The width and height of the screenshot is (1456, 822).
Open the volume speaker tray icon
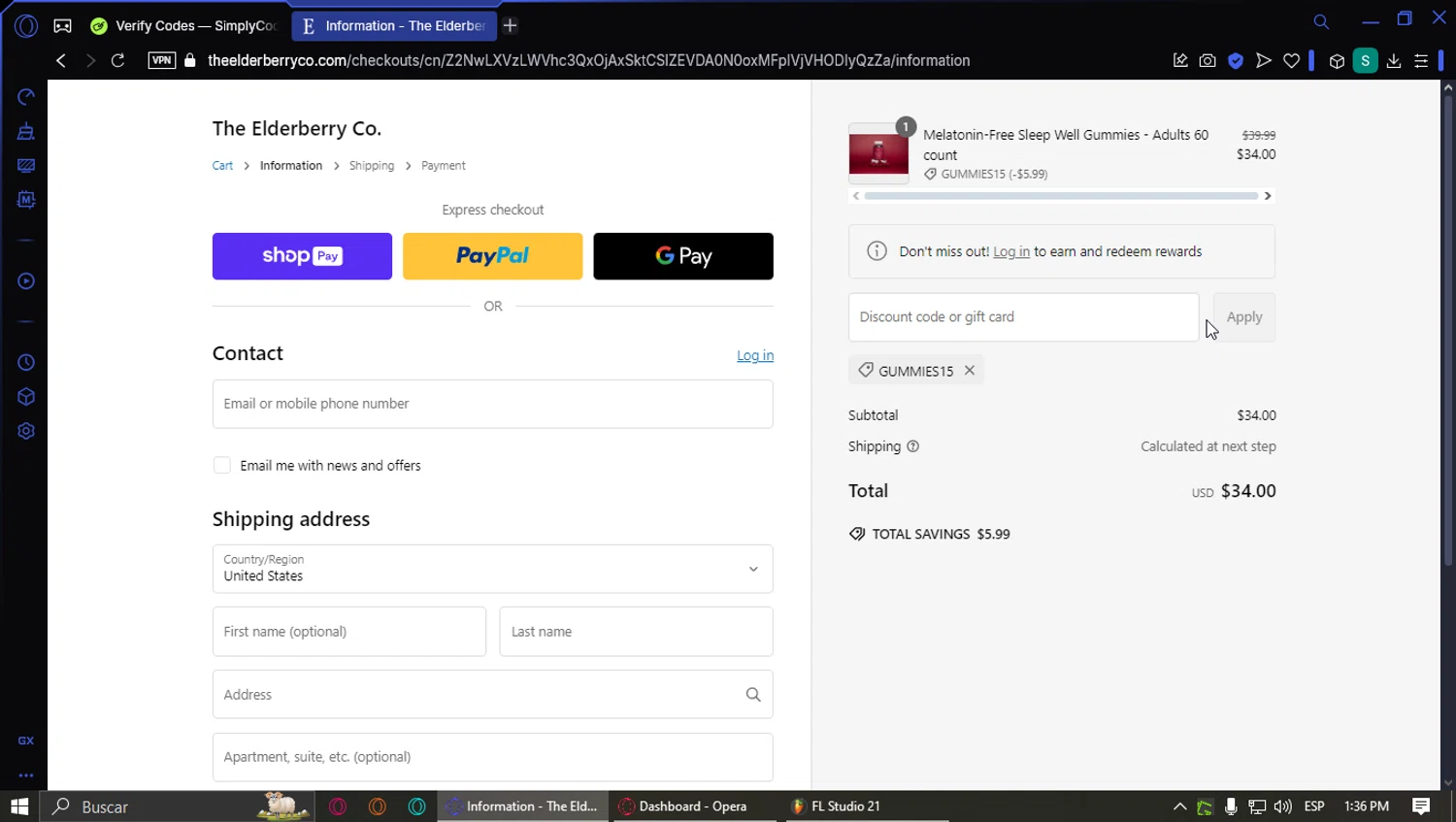1283,806
